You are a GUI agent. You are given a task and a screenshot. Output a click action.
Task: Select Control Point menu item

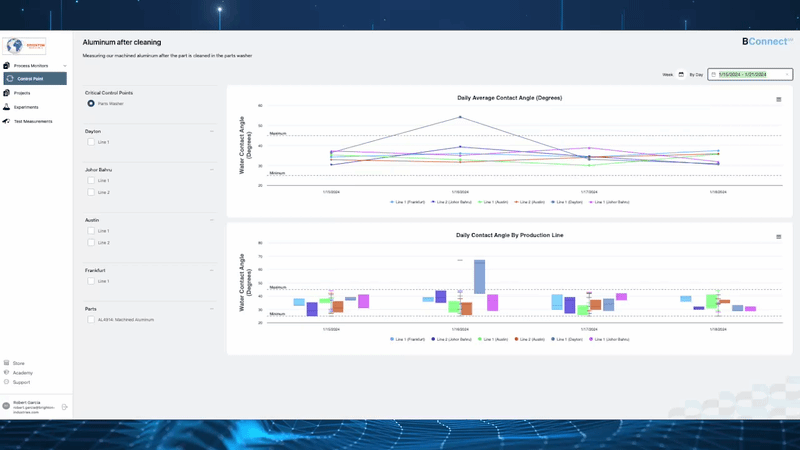[x=35, y=79]
